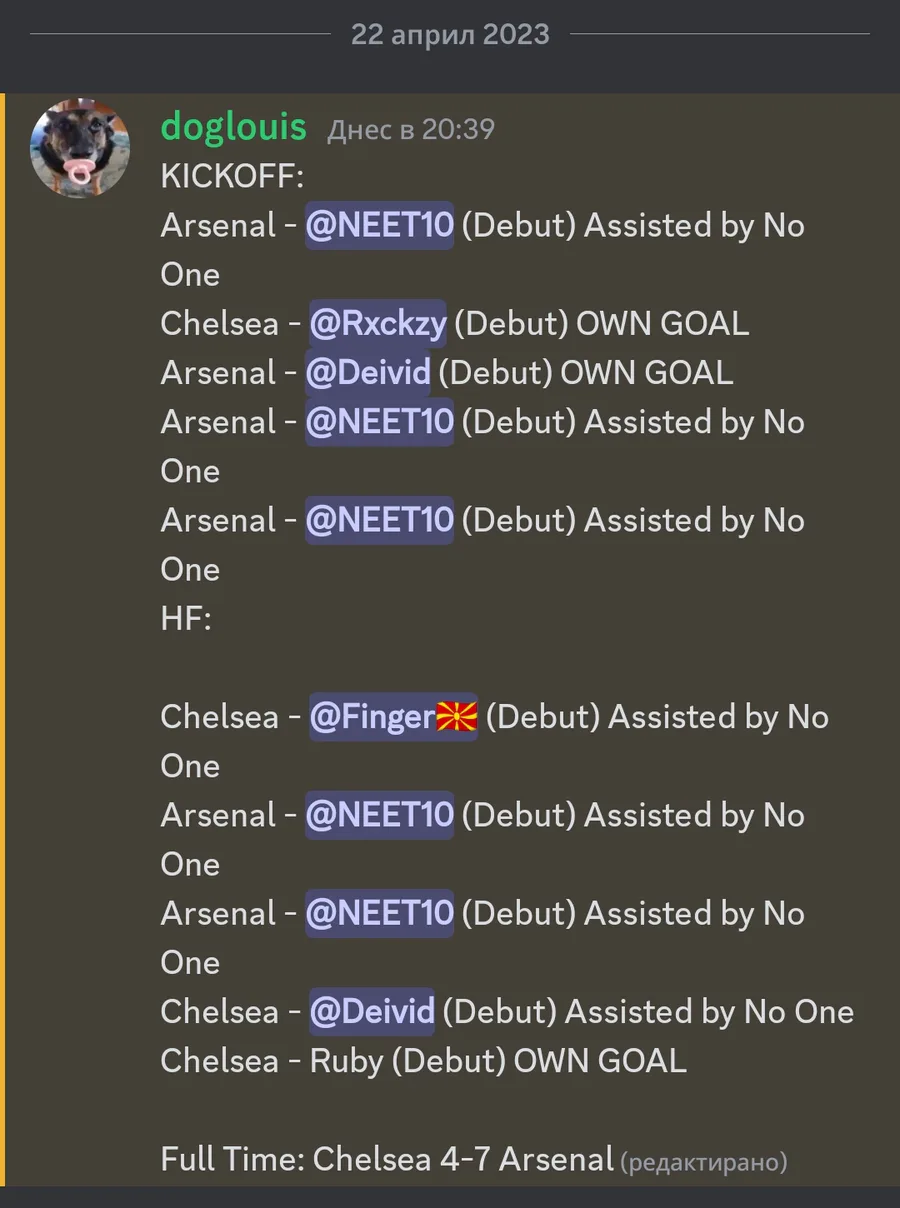
Task: Tap the yellow mention highlight bar
Action: tap(3, 640)
